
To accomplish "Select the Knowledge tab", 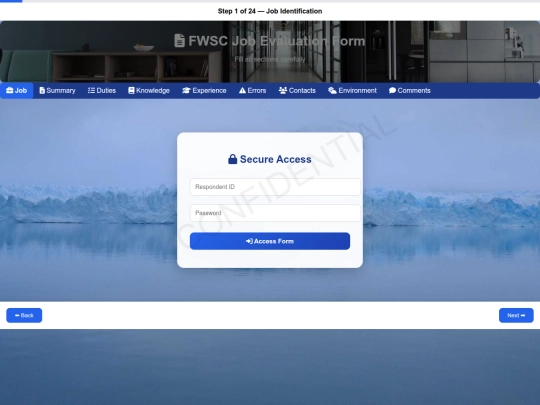I will [149, 91].
